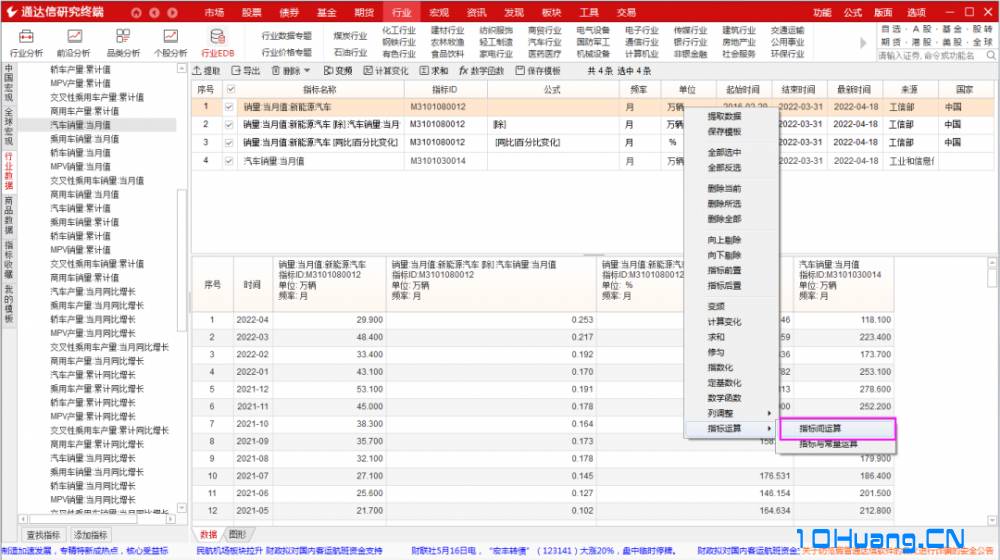Click the 导出 export toolbar icon

pyautogui.click(x=246, y=71)
